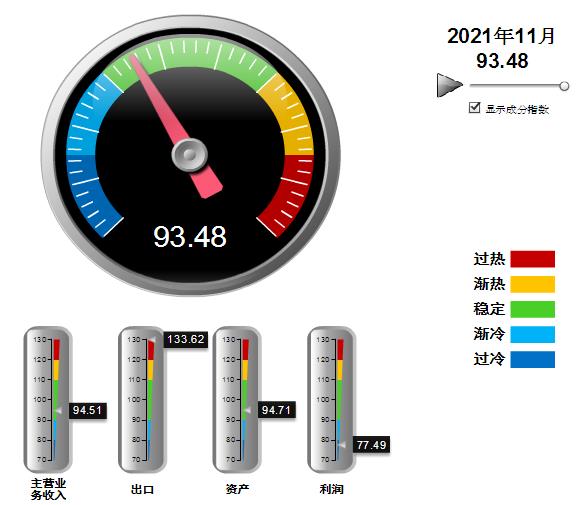Screen dimensions: 576x505
Task: Click the 77.49 value label
Action: point(371,445)
